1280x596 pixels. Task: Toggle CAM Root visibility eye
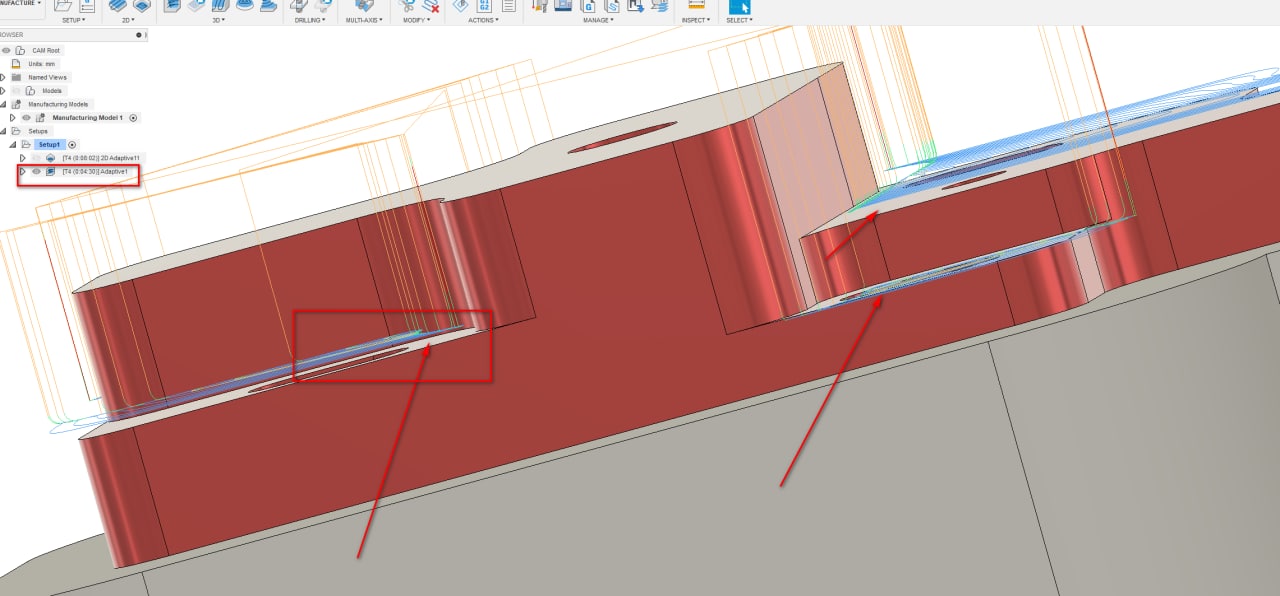pos(6,50)
